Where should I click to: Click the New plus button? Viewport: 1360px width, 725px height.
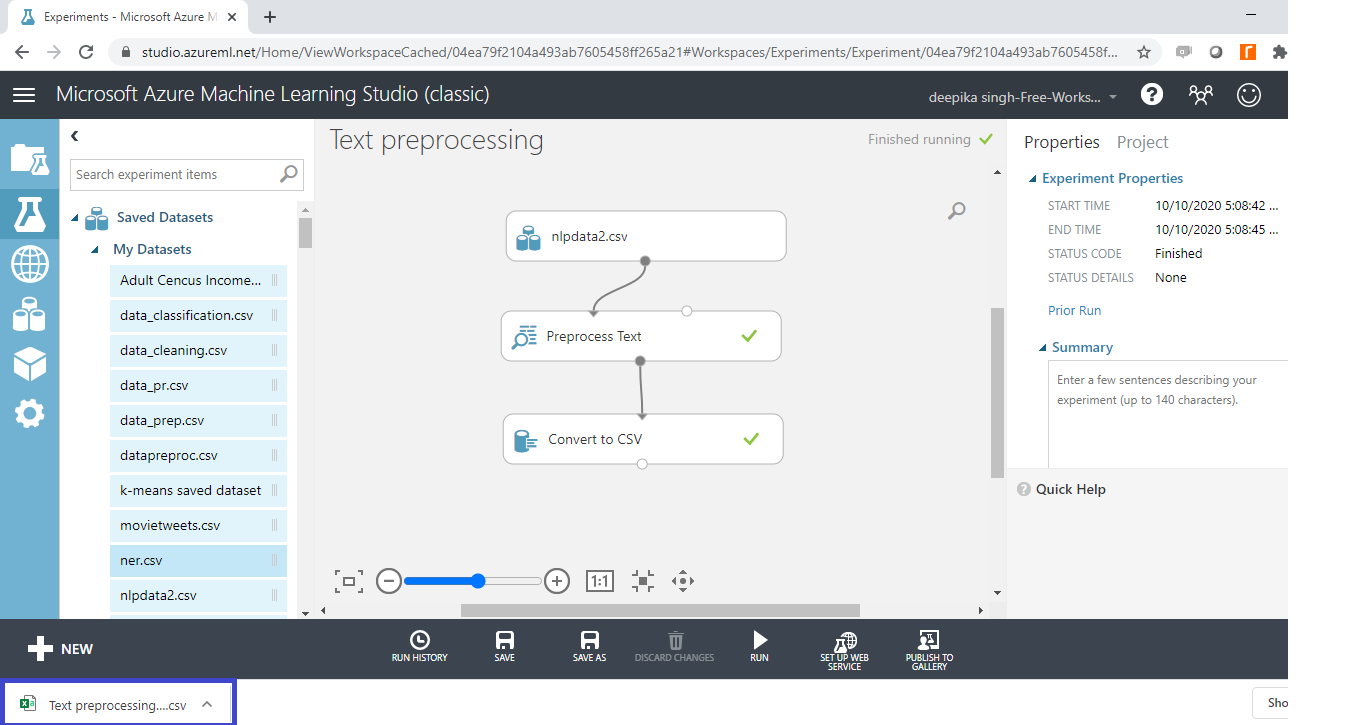point(60,649)
